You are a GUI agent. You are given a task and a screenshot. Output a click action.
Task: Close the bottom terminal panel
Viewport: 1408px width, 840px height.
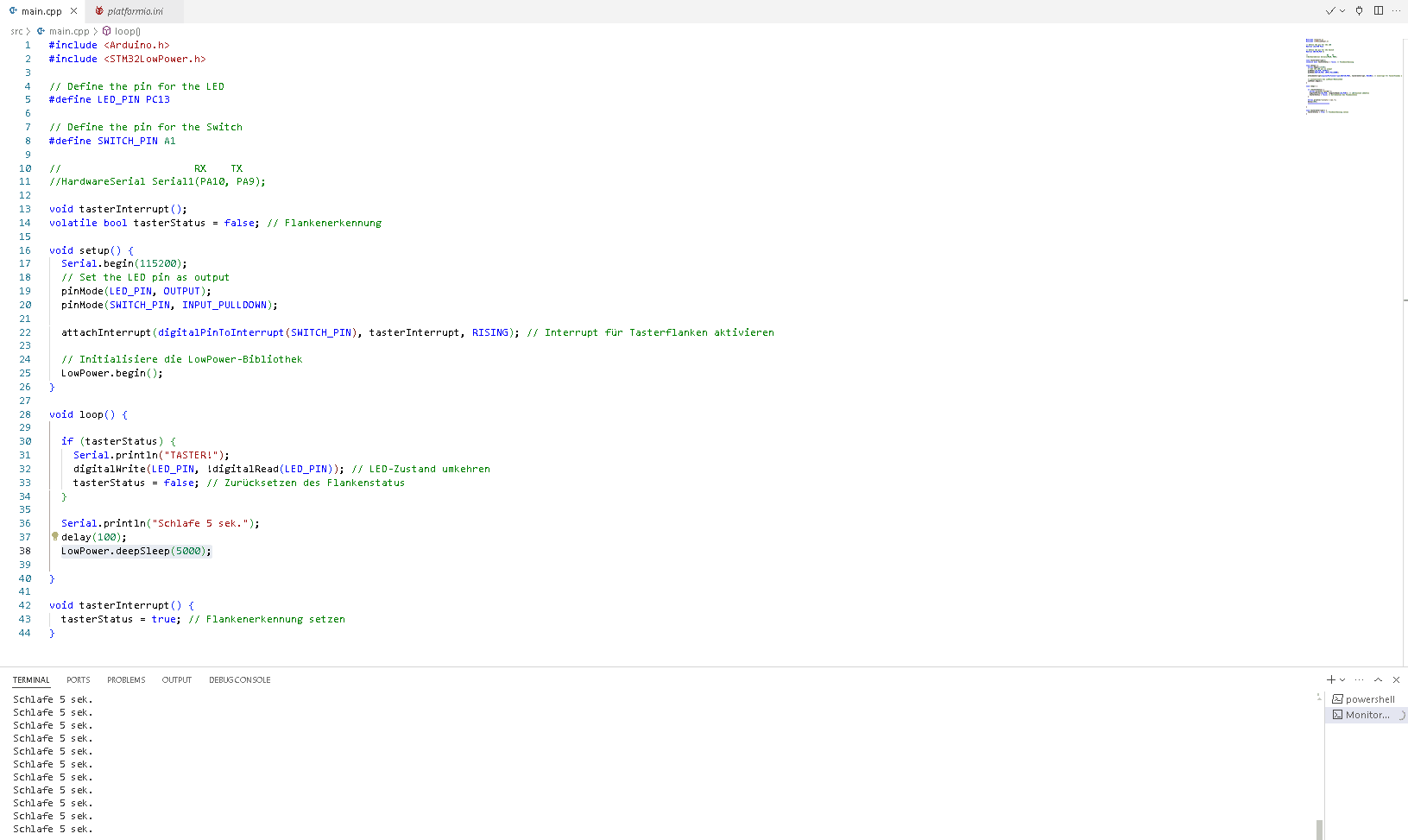click(1396, 680)
